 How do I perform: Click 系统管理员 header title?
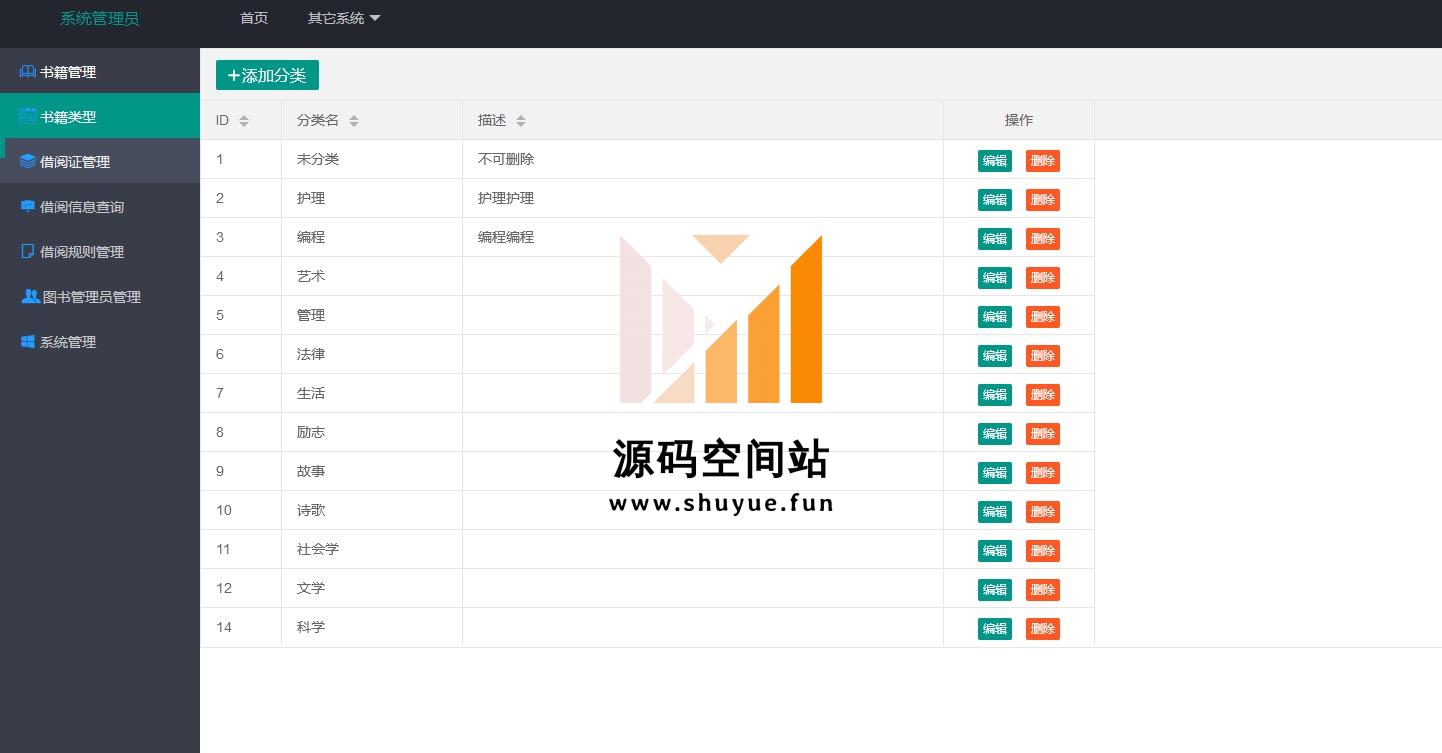pyautogui.click(x=99, y=18)
